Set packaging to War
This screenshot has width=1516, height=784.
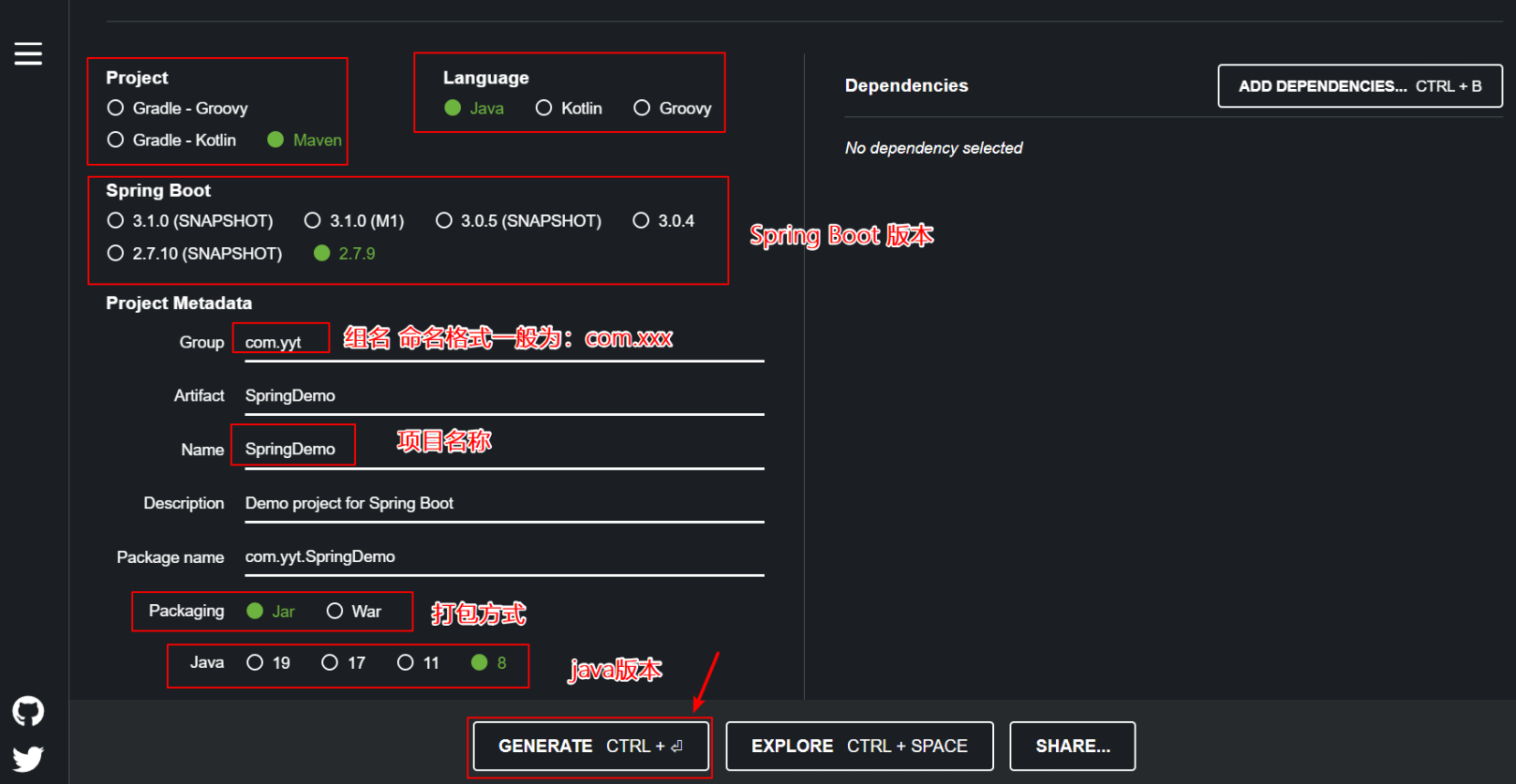click(x=354, y=612)
